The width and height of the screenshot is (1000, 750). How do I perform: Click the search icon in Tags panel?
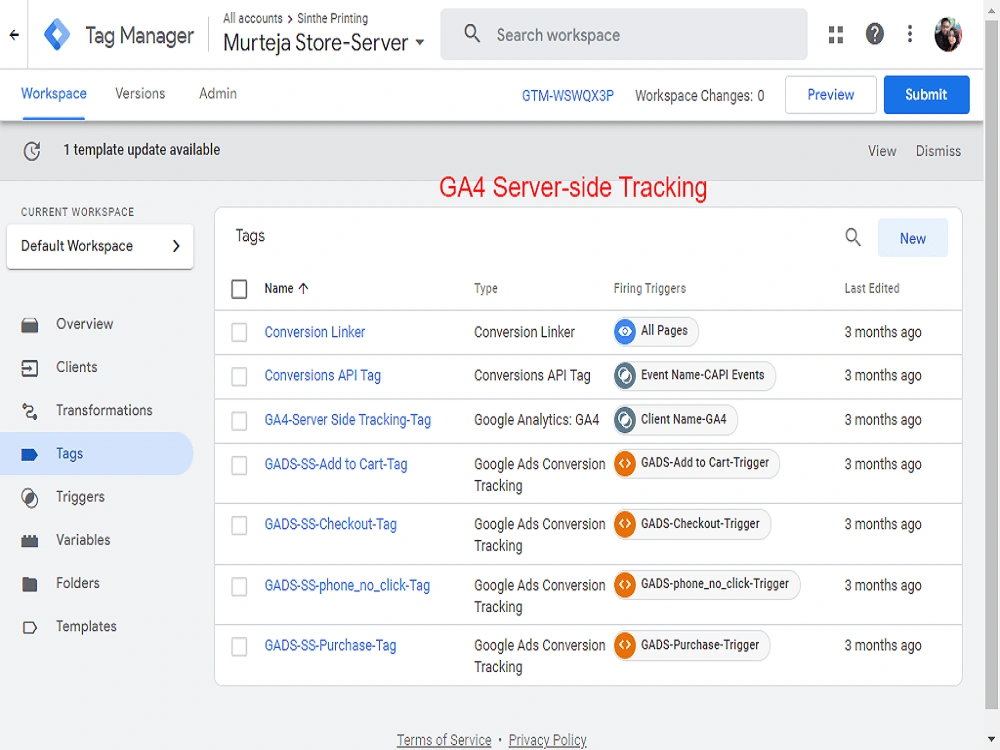pos(853,237)
